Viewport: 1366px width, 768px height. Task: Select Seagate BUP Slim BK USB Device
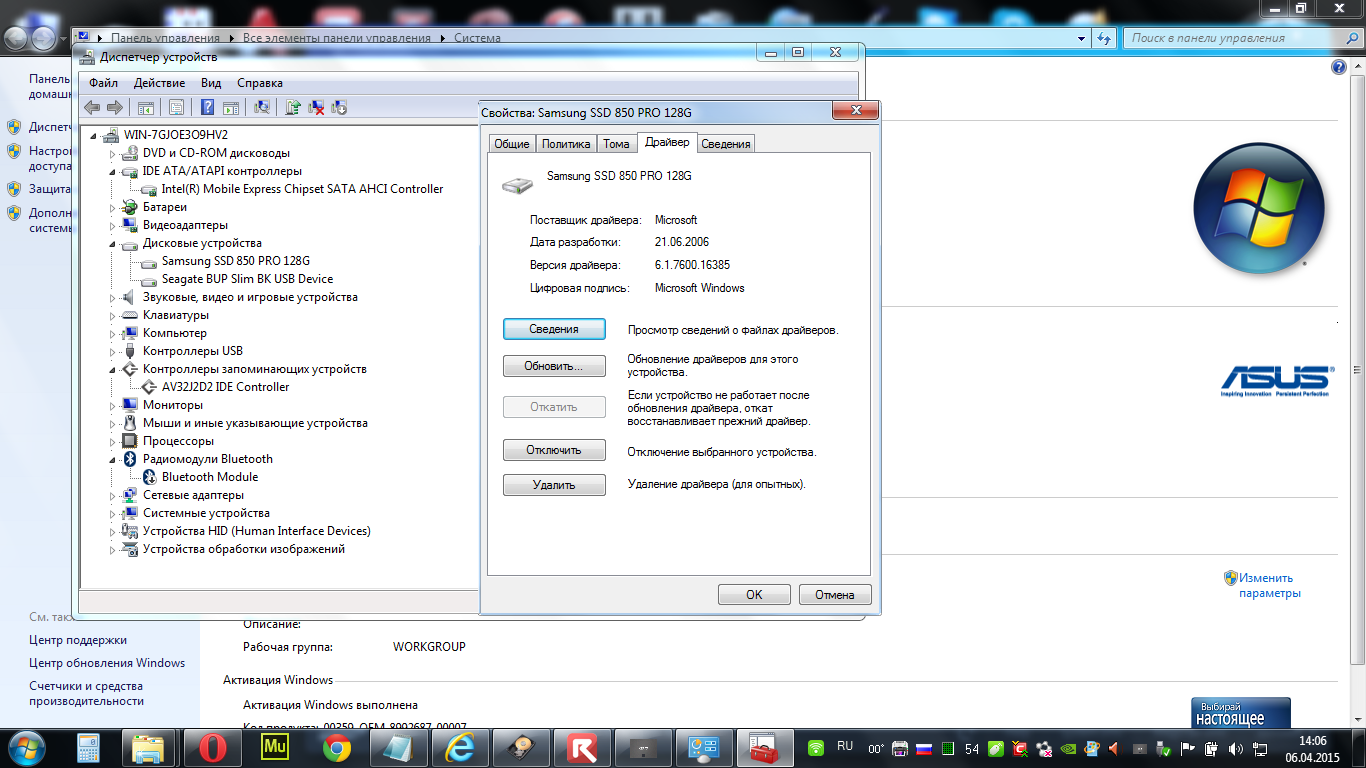(x=247, y=279)
